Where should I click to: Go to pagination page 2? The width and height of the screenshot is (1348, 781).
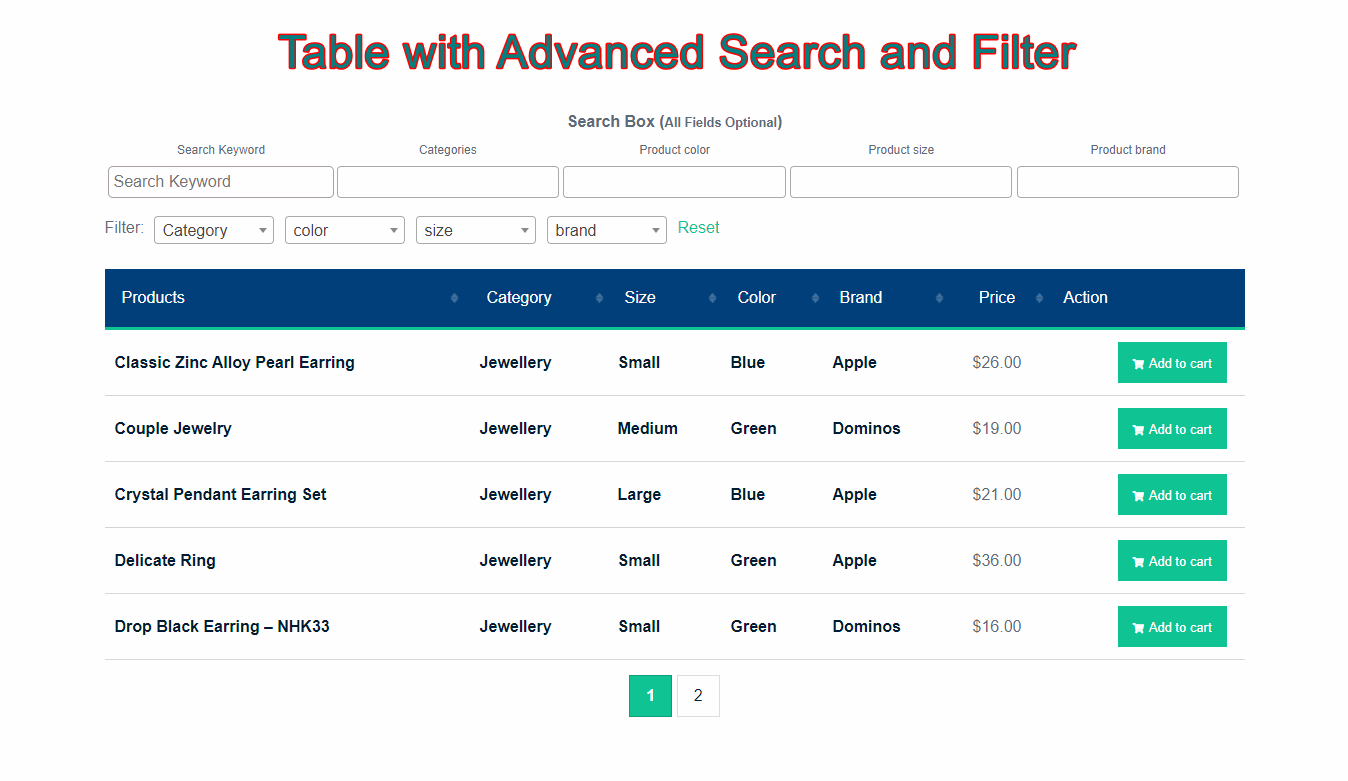pyautogui.click(x=698, y=696)
